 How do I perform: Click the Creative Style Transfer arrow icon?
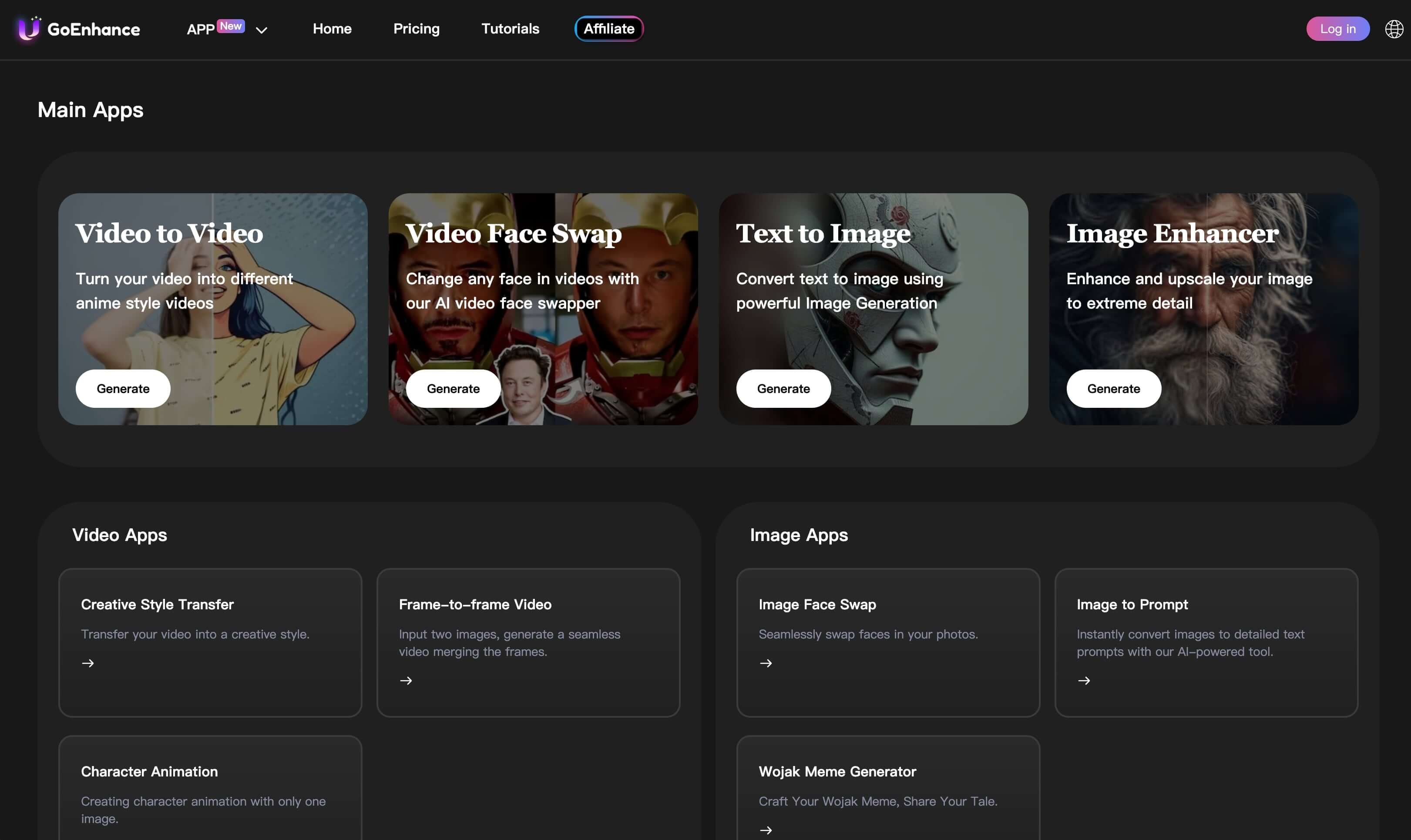[x=87, y=662]
